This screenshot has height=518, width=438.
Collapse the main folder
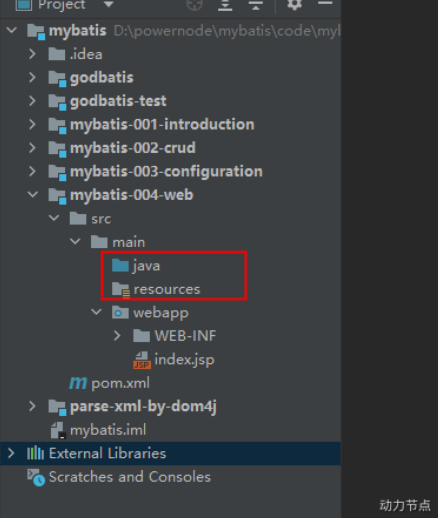[75, 241]
